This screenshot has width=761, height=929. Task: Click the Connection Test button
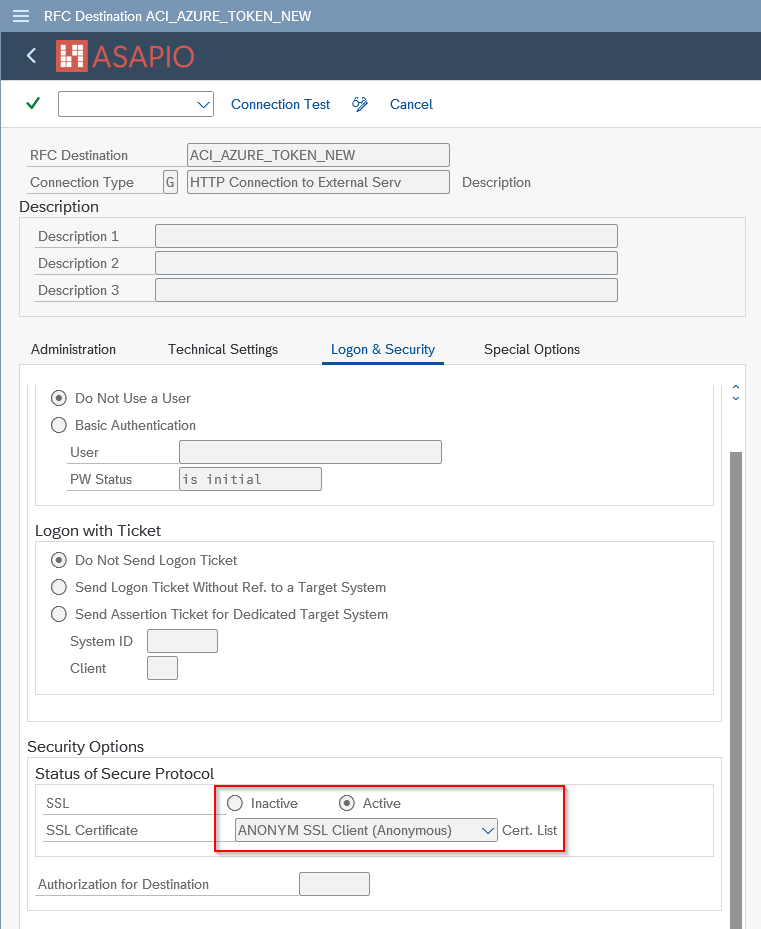(x=280, y=104)
